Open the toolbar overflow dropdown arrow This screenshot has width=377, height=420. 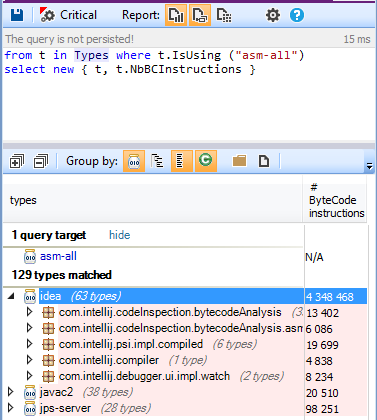[369, 166]
